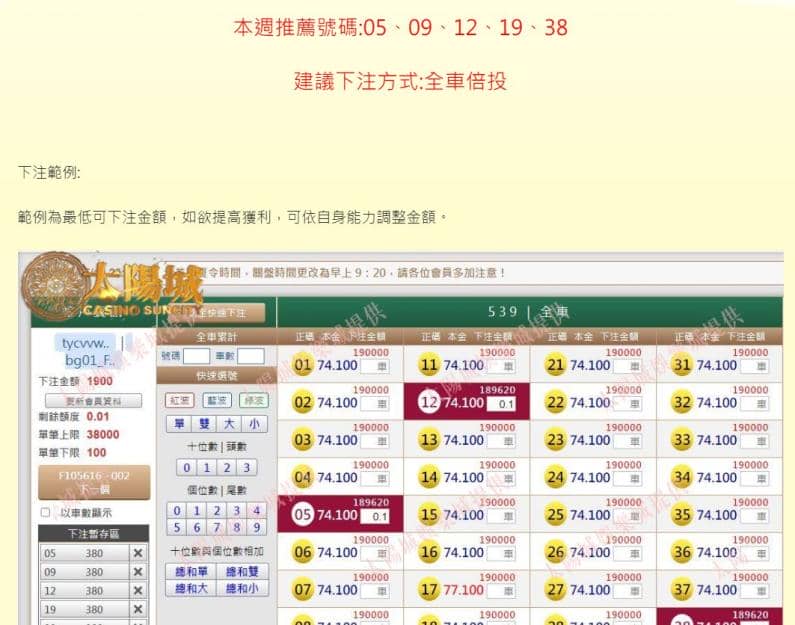Select the 大 big quick filter
Image resolution: width=795 pixels, height=625 pixels.
pos(229,424)
